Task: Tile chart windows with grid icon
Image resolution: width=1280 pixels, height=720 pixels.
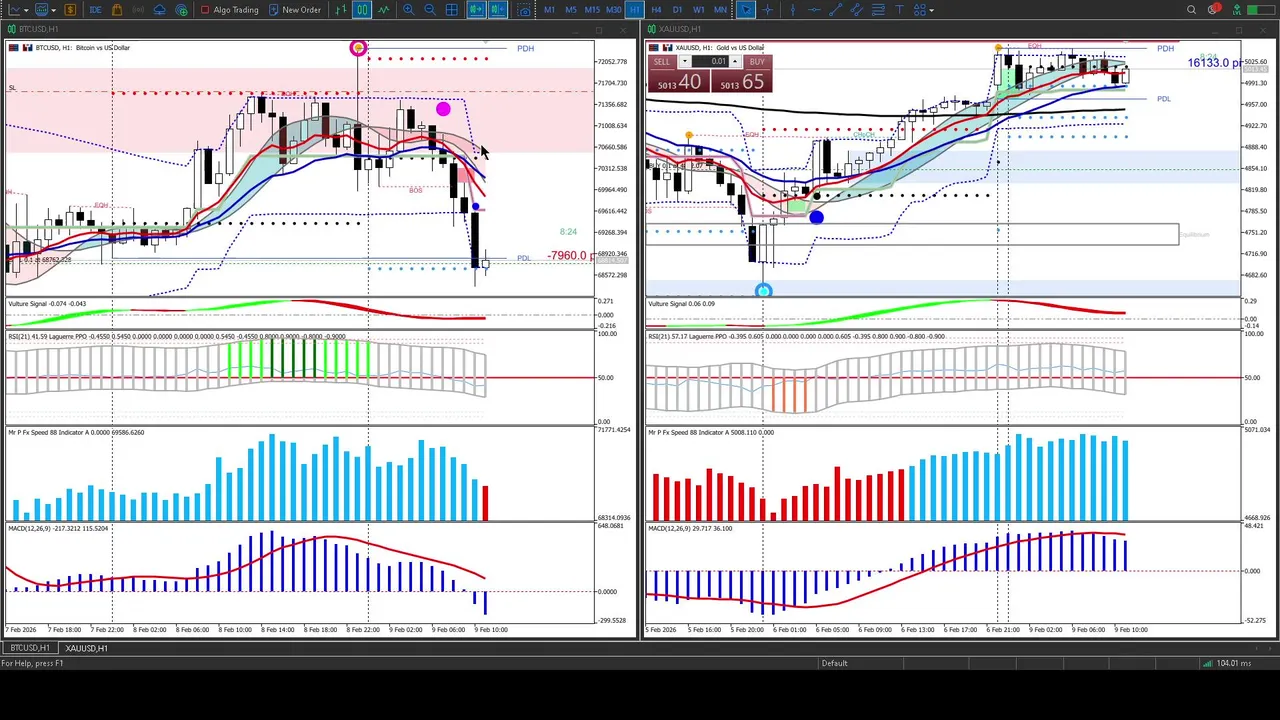Action: click(452, 10)
